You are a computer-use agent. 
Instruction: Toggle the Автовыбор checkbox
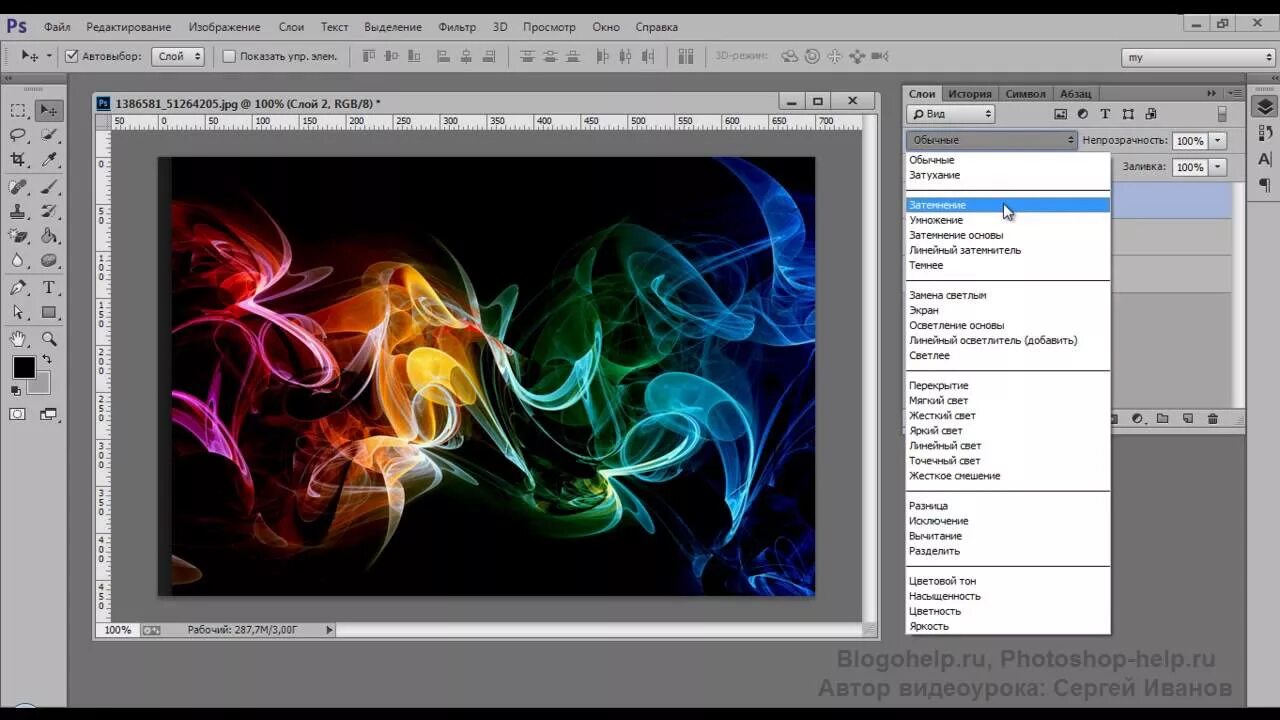tap(72, 57)
